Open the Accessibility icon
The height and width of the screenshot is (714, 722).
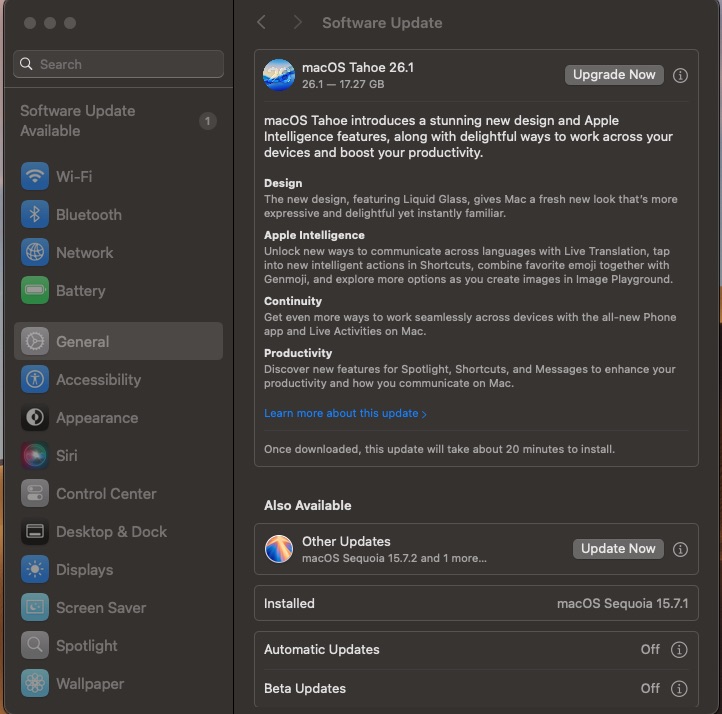(x=35, y=379)
